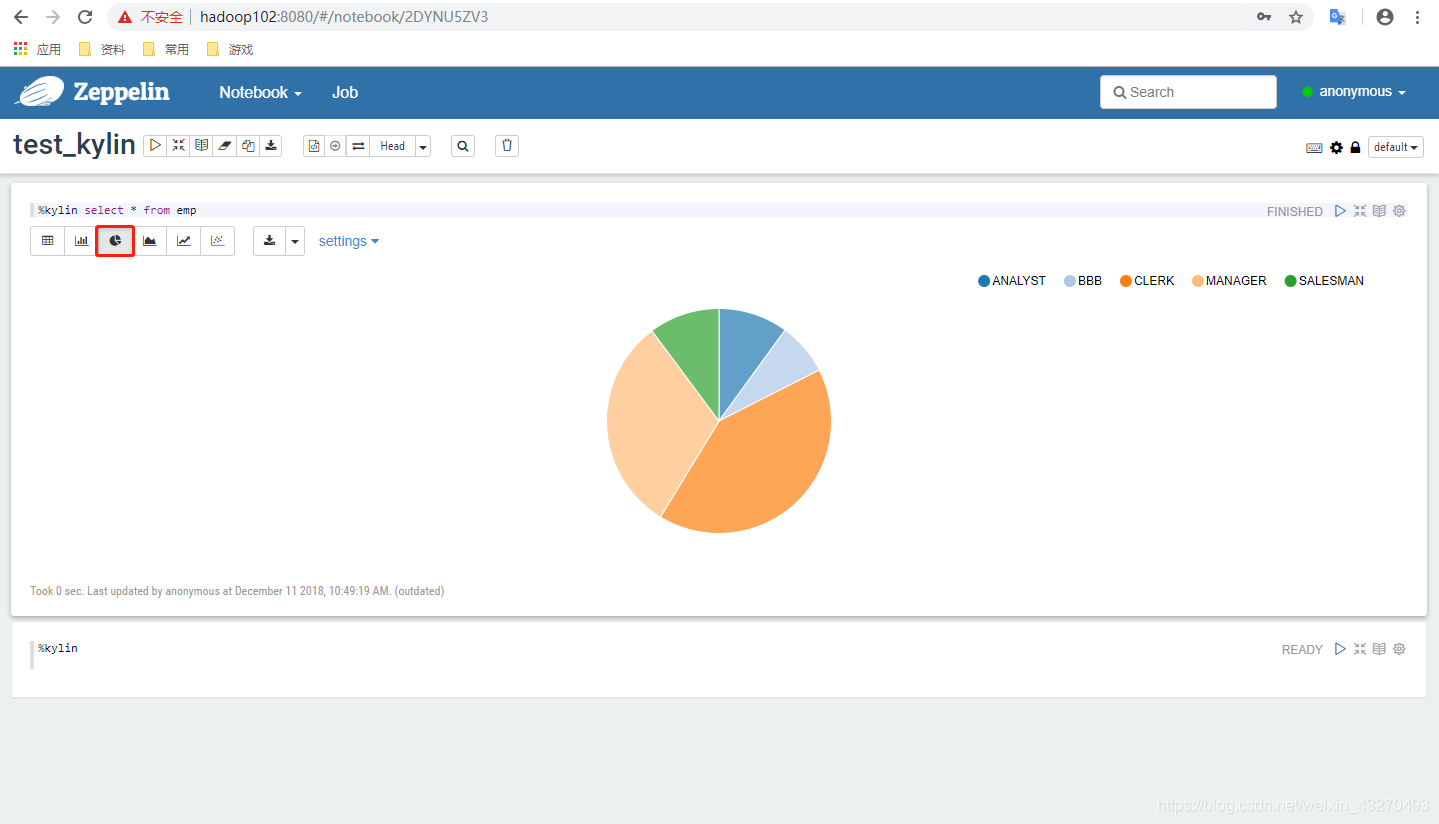Toggle output of the FINISHED paragraph
Viewport: 1439px width, 824px height.
(1379, 211)
